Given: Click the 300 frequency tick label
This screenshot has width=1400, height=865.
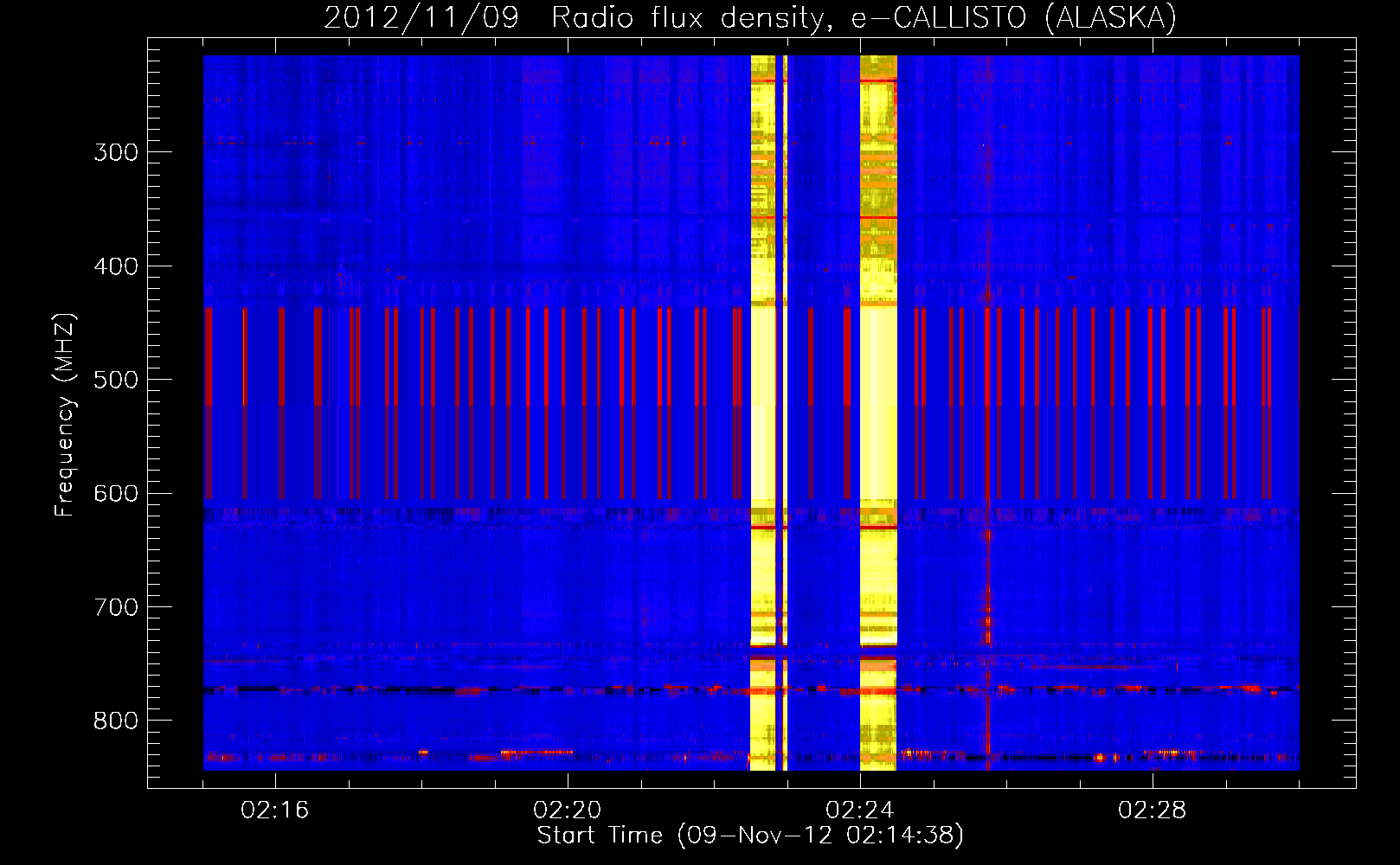Looking at the screenshot, I should [x=116, y=152].
